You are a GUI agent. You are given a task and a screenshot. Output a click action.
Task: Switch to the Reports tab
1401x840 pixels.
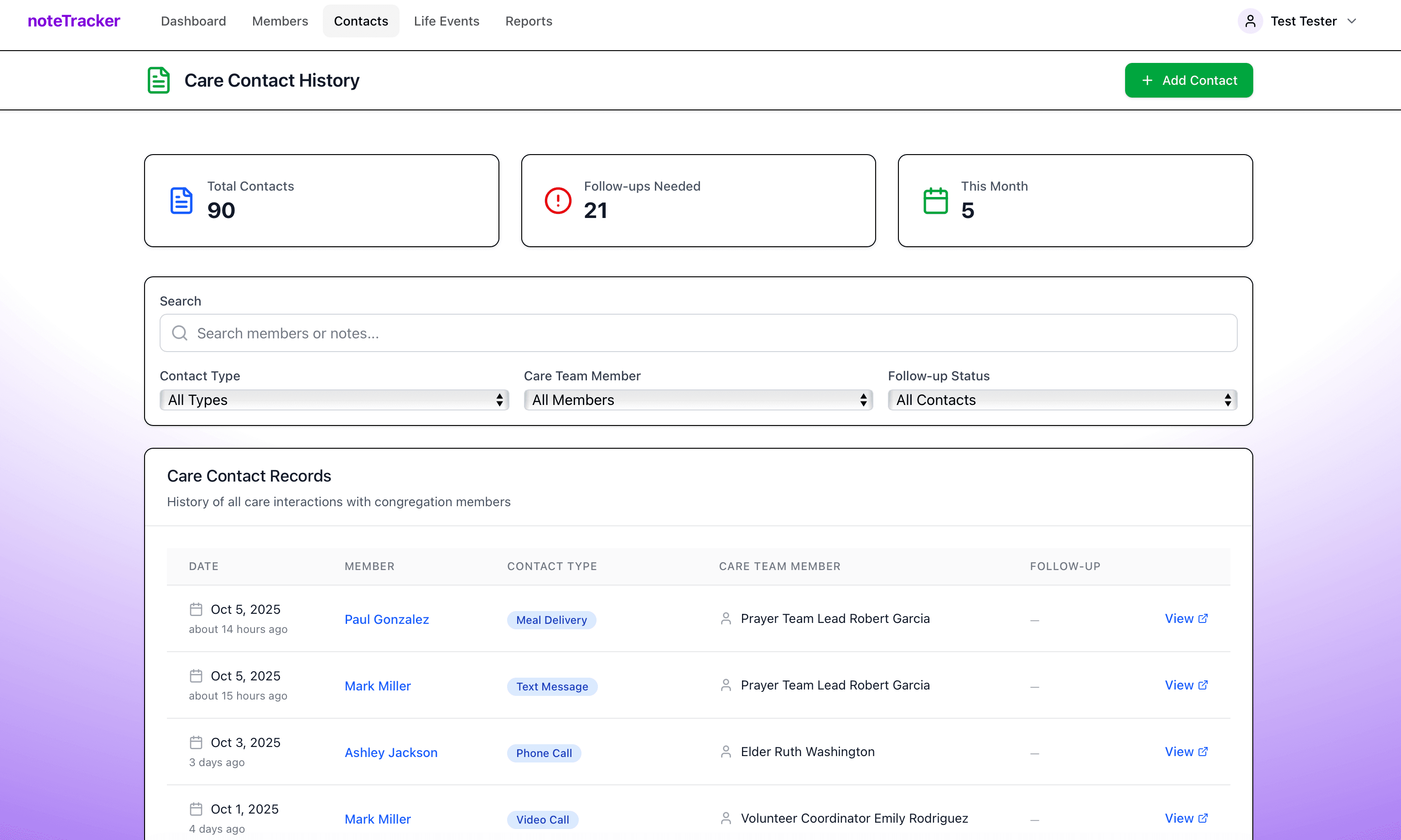528,21
